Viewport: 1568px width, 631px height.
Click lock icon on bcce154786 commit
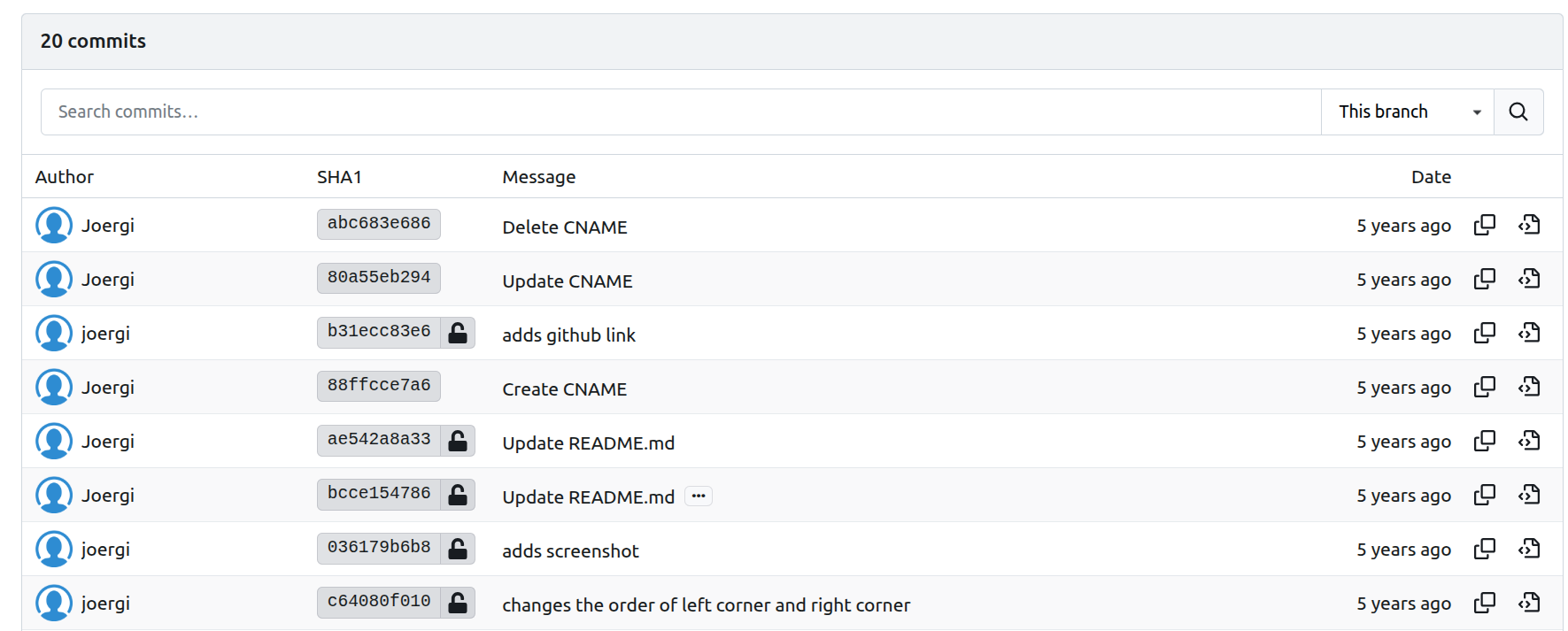pyautogui.click(x=458, y=495)
